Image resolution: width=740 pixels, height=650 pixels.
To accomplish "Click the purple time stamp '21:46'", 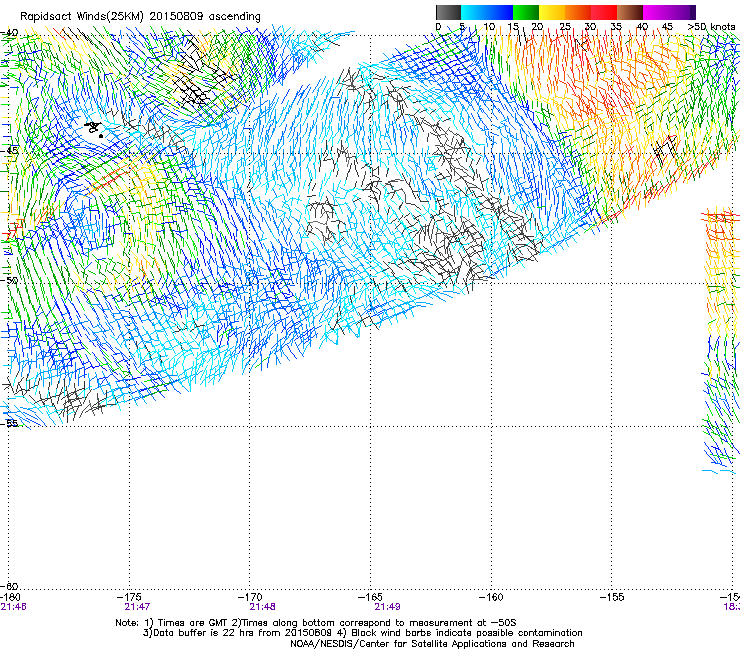I will pyautogui.click(x=13, y=607).
